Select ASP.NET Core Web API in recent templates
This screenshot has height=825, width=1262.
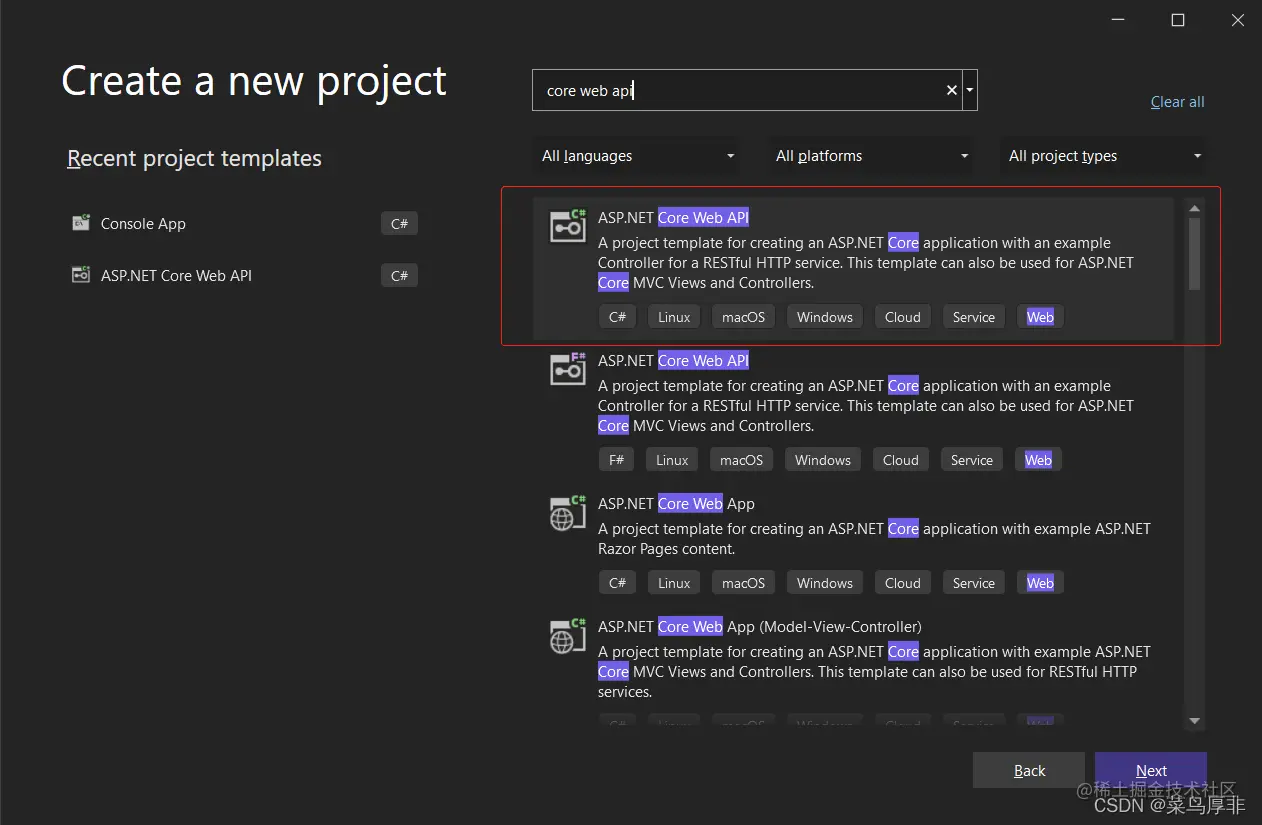(x=176, y=276)
